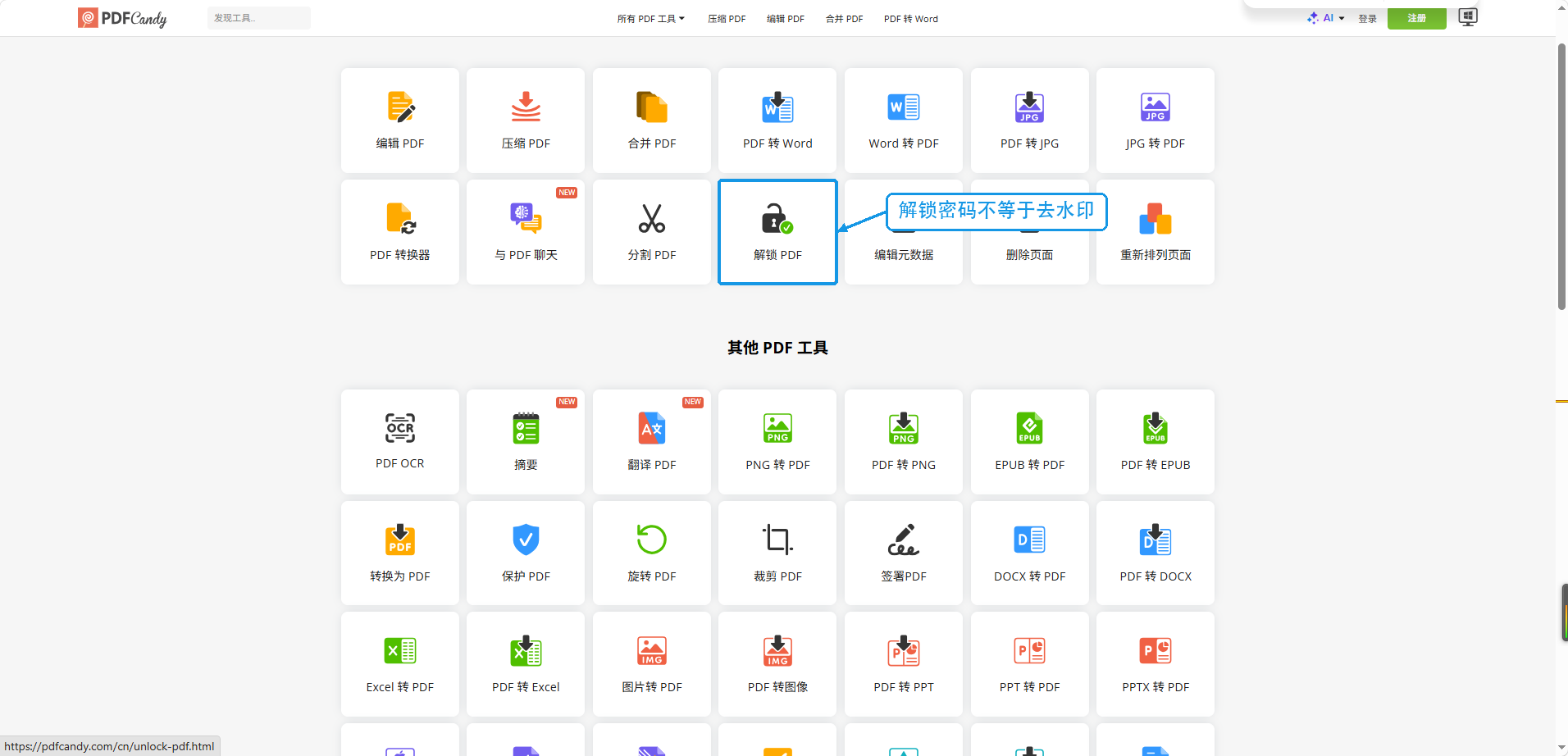
Task: Click the 删除页面 tool label
Action: (x=1029, y=255)
